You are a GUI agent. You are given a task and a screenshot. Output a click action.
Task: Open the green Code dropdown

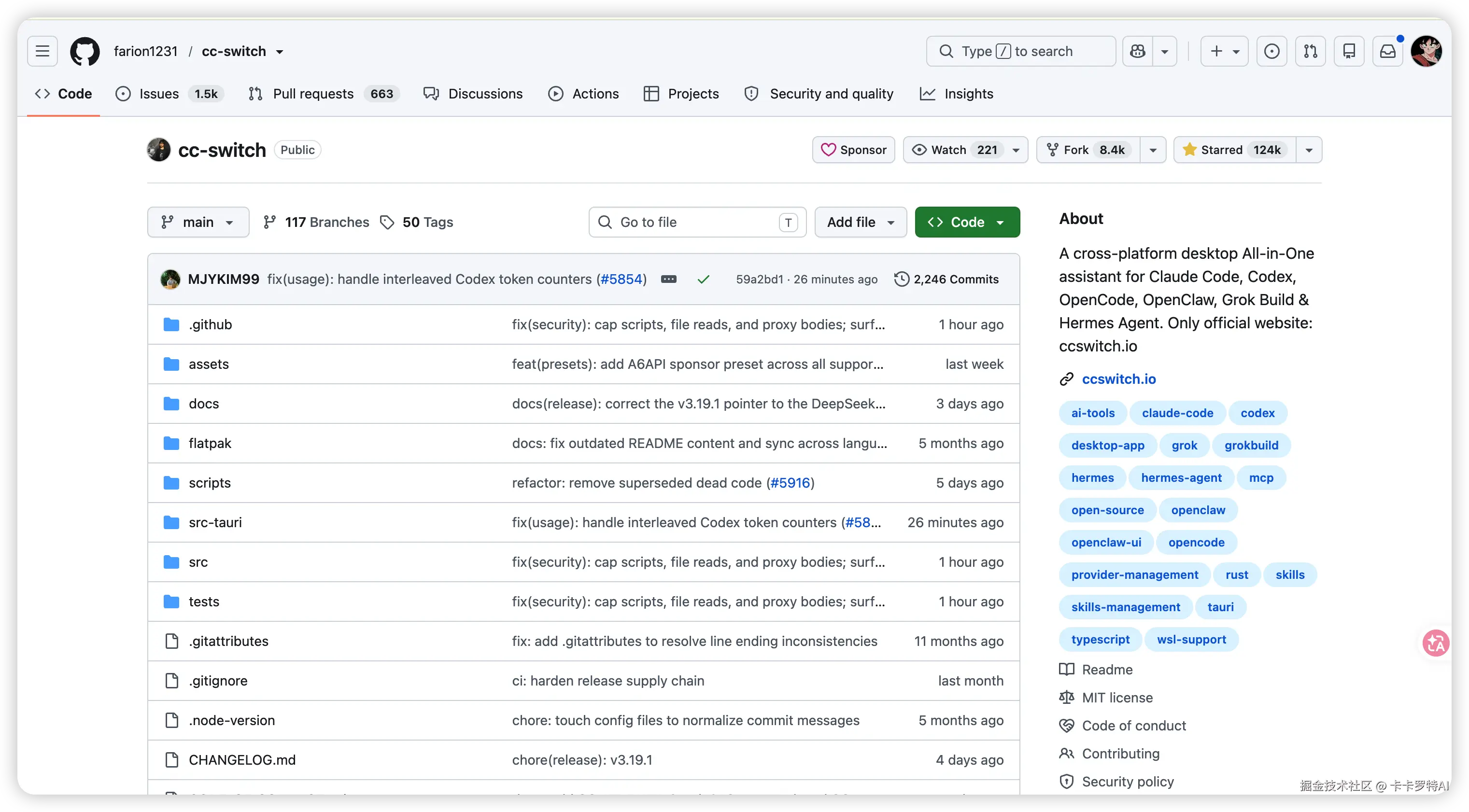pyautogui.click(x=967, y=222)
